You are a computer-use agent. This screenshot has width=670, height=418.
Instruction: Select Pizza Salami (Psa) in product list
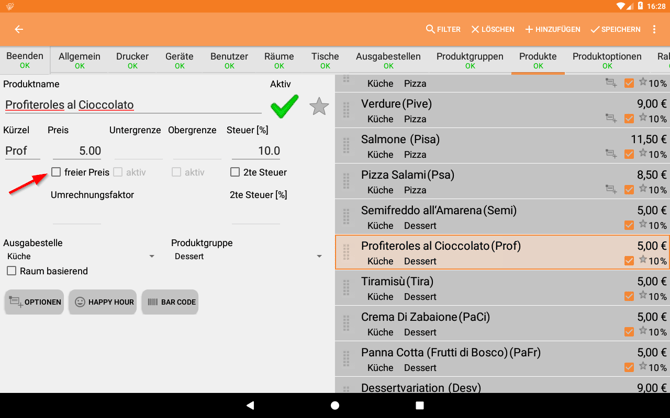point(480,181)
